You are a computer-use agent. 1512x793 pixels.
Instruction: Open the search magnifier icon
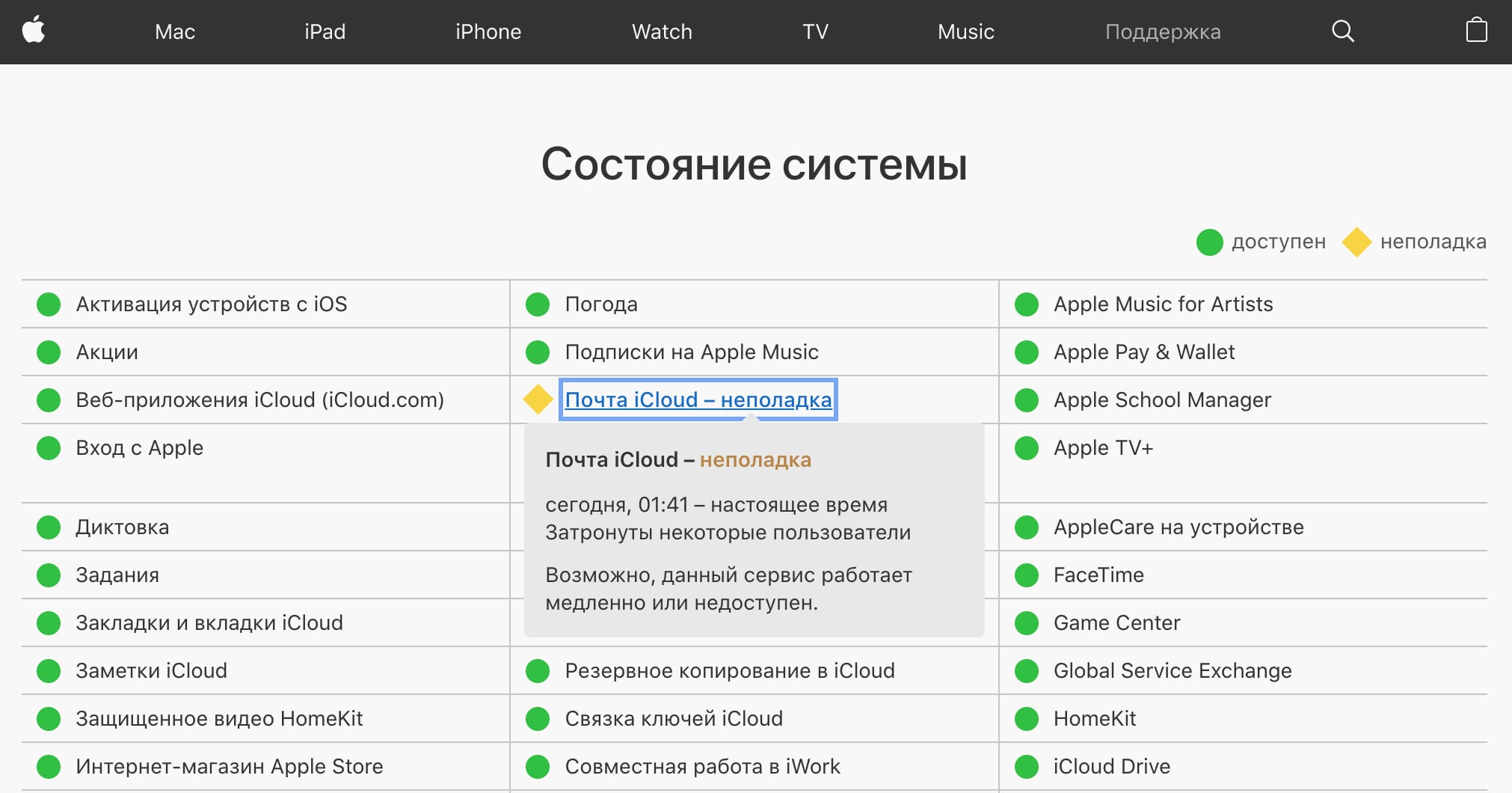point(1342,31)
